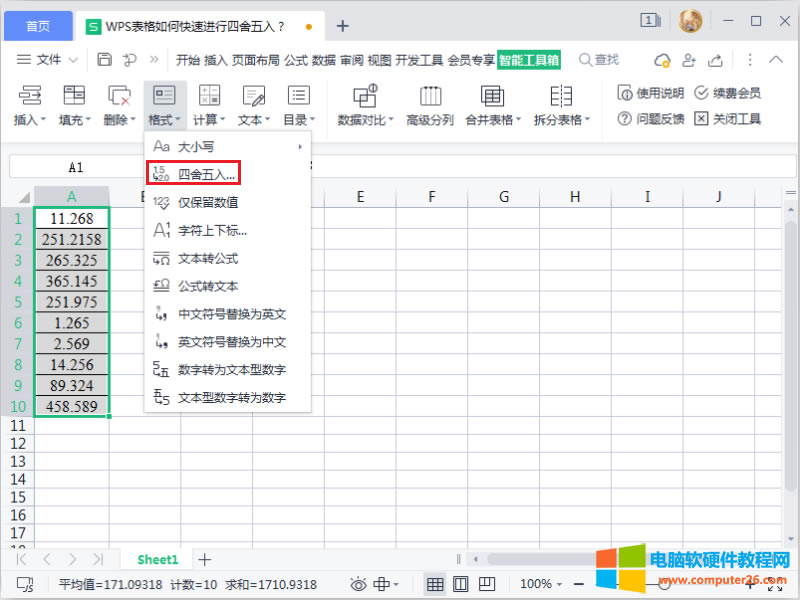Open the 公式 formulas ribbon tab
Viewport: 800px width, 600px height.
(295, 60)
